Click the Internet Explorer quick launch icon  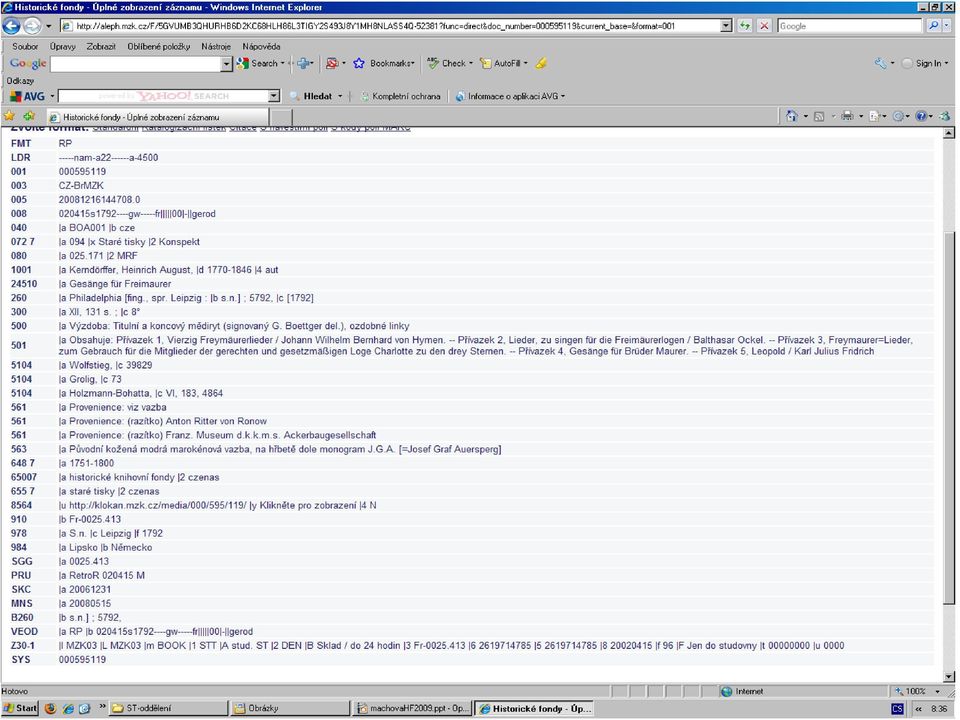point(68,708)
